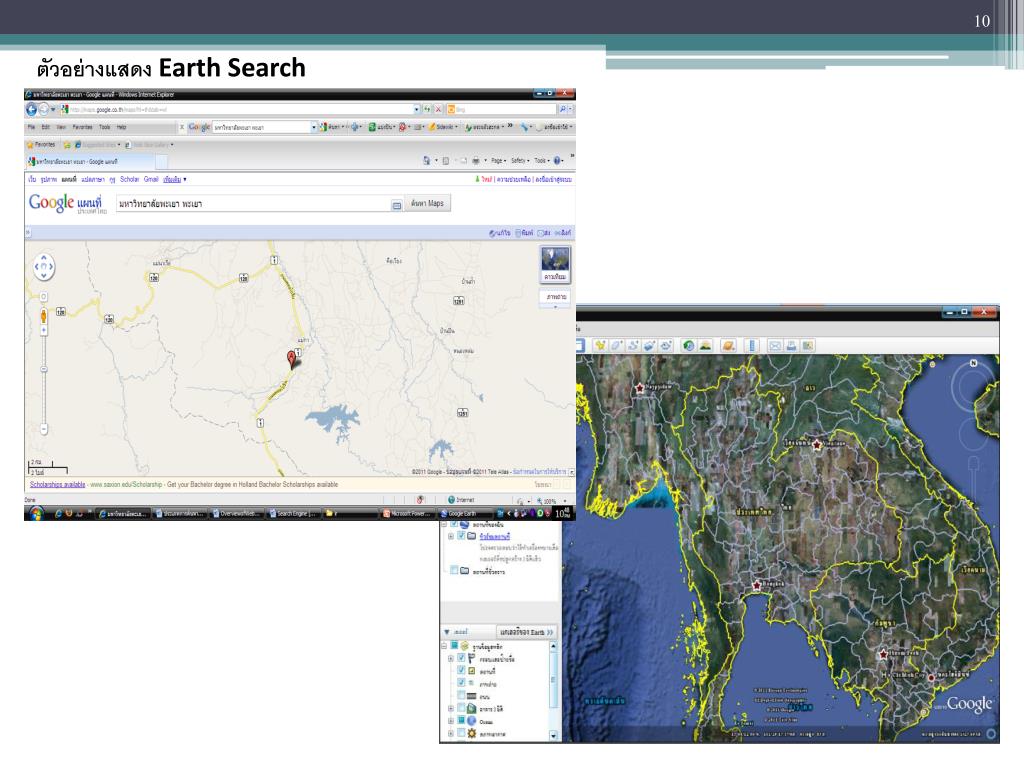
Task: Toggle the Borders and Labels layer checkbox
Action: pos(461,658)
